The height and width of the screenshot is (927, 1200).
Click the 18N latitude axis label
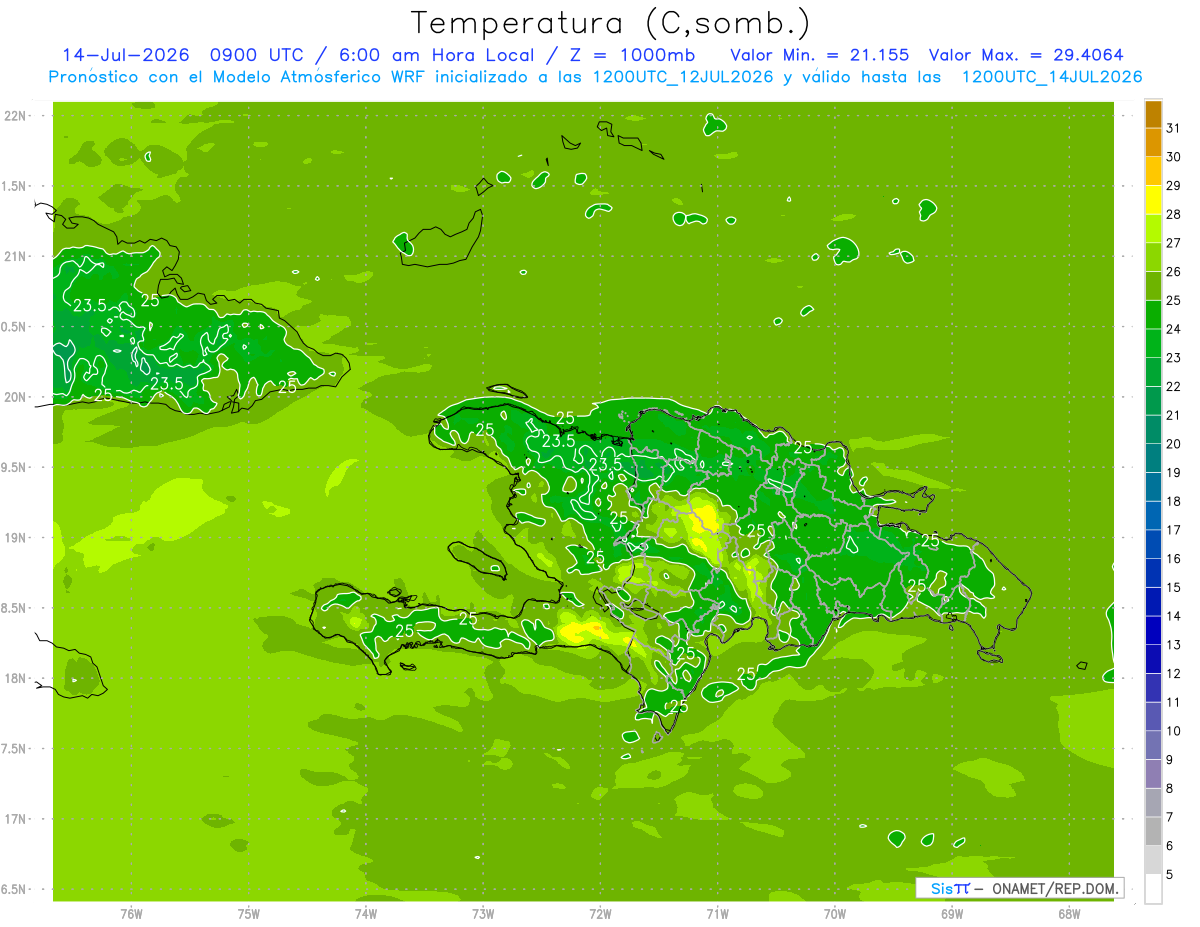(17, 678)
